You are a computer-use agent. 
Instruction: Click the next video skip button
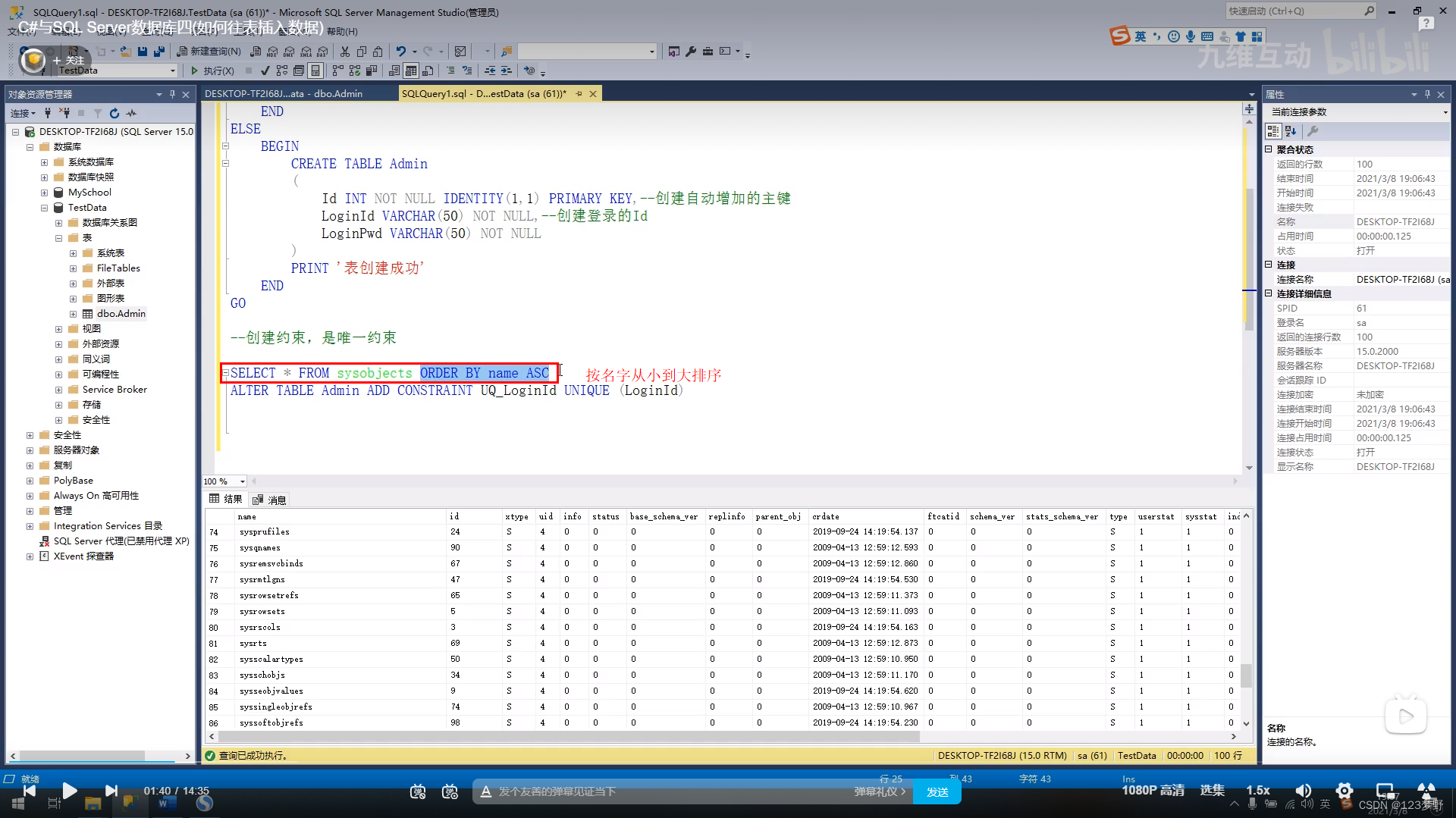[111, 791]
